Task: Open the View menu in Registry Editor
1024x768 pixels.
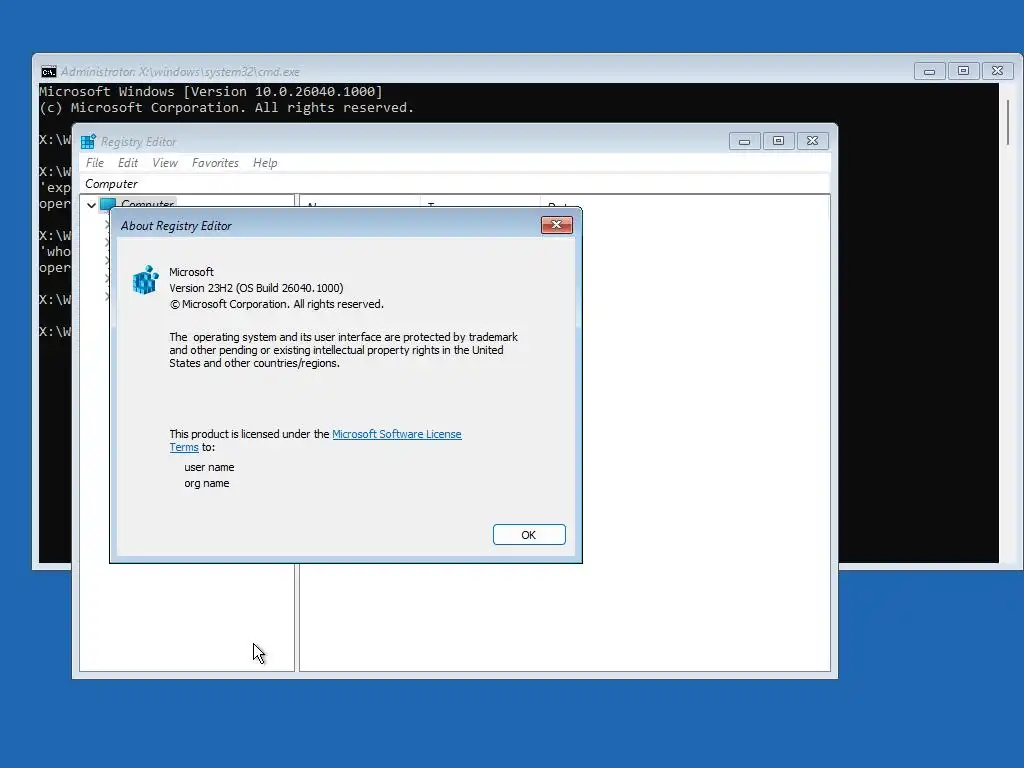Action: tap(165, 163)
